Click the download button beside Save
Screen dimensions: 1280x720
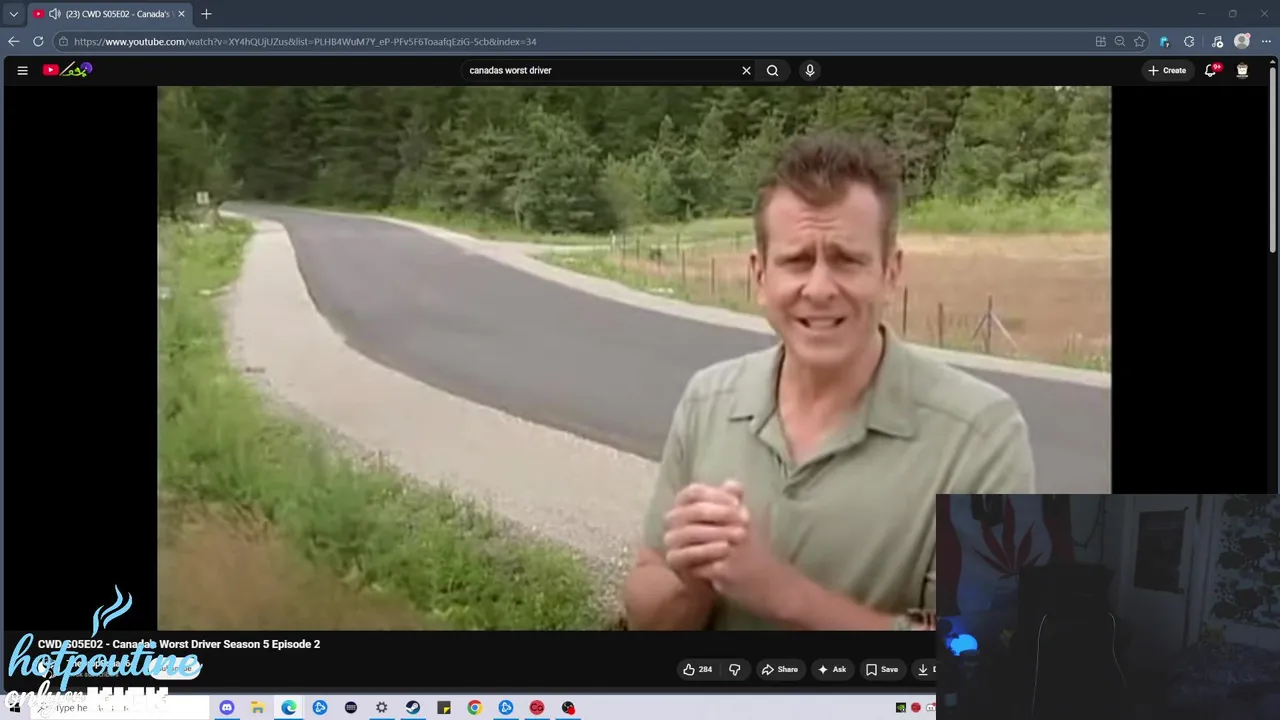(923, 669)
